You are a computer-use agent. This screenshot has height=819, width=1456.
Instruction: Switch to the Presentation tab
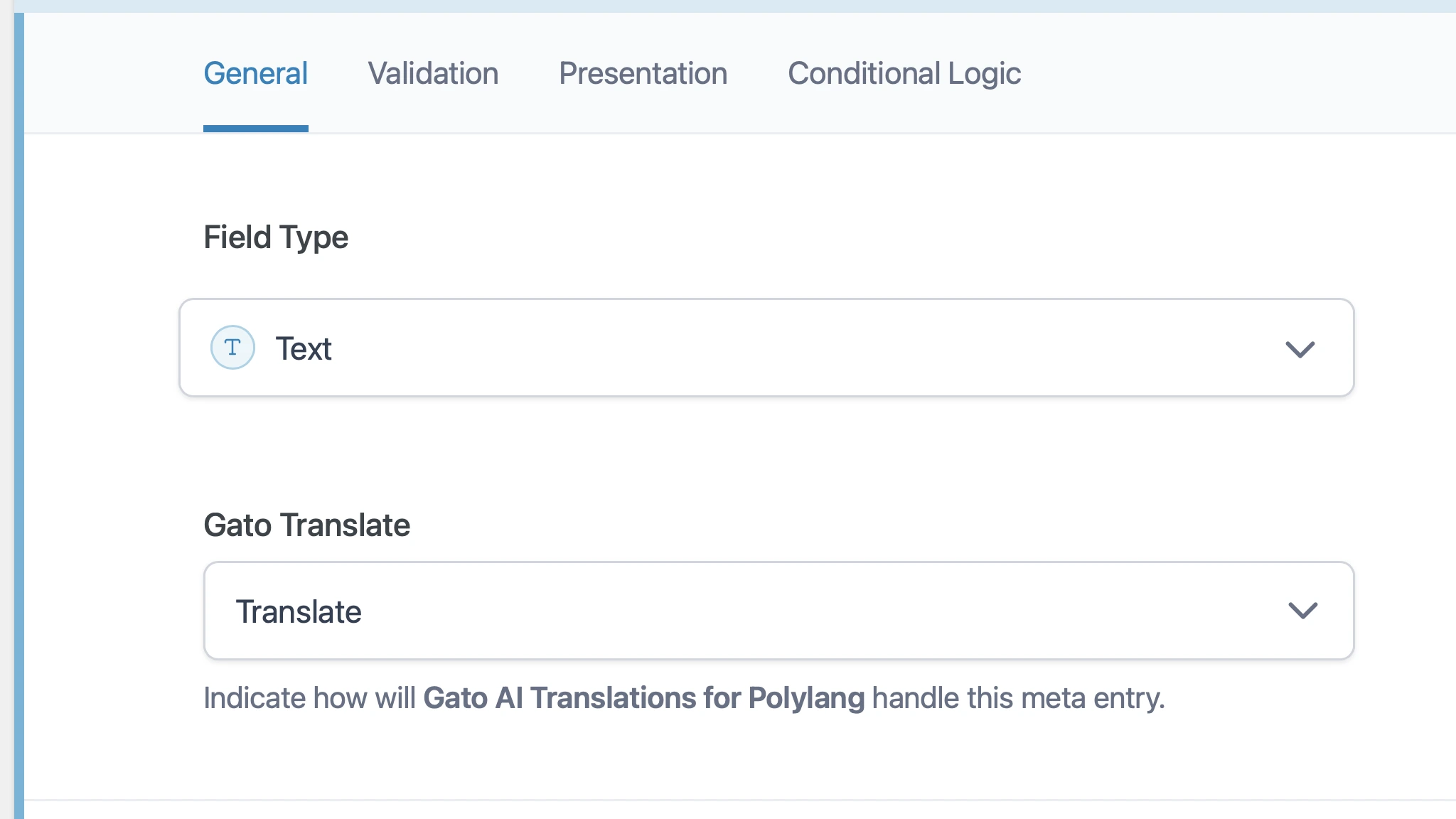point(643,73)
